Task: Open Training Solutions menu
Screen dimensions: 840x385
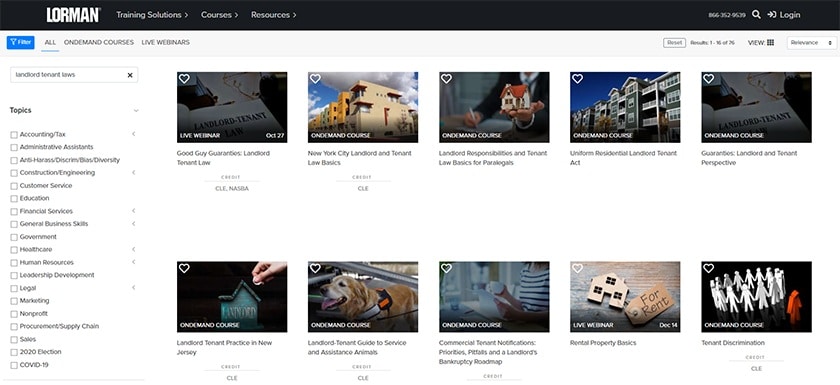Action: pos(152,15)
